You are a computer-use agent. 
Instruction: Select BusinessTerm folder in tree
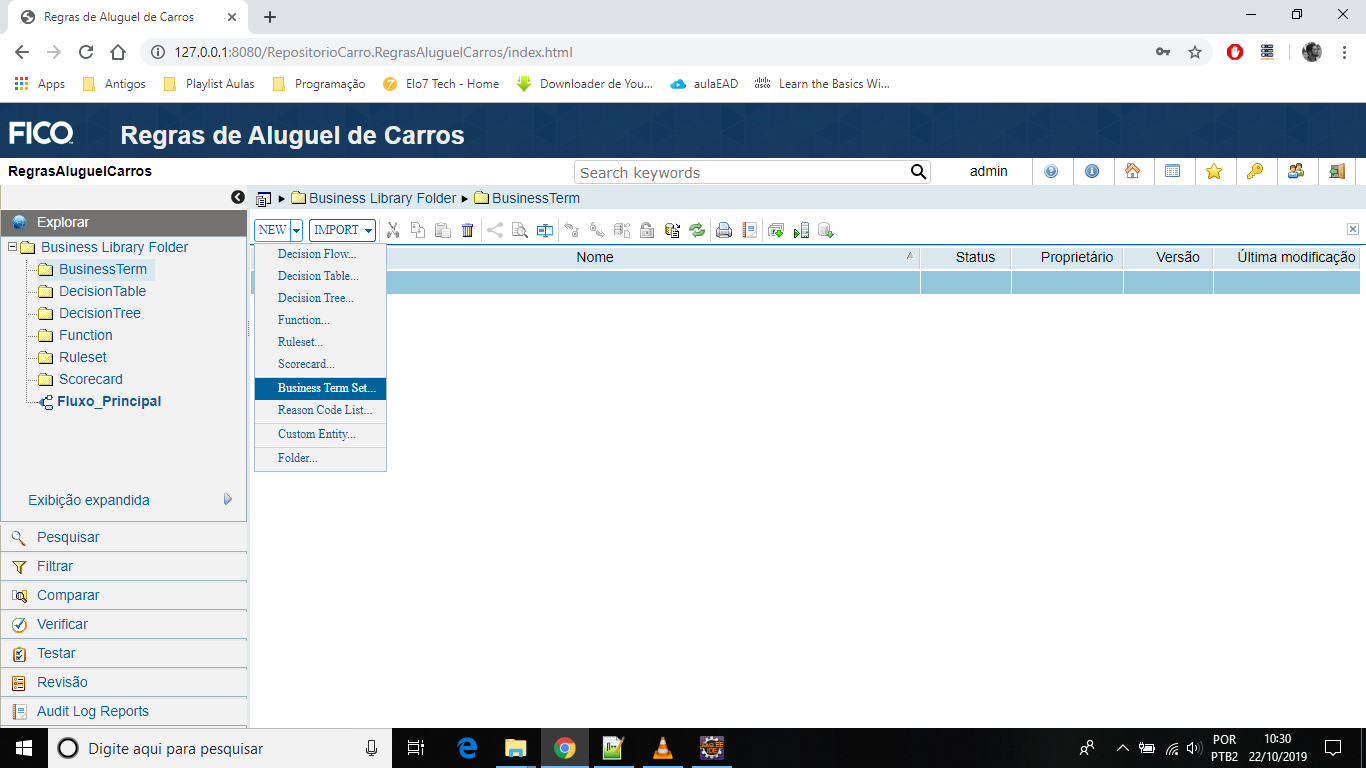click(x=102, y=269)
